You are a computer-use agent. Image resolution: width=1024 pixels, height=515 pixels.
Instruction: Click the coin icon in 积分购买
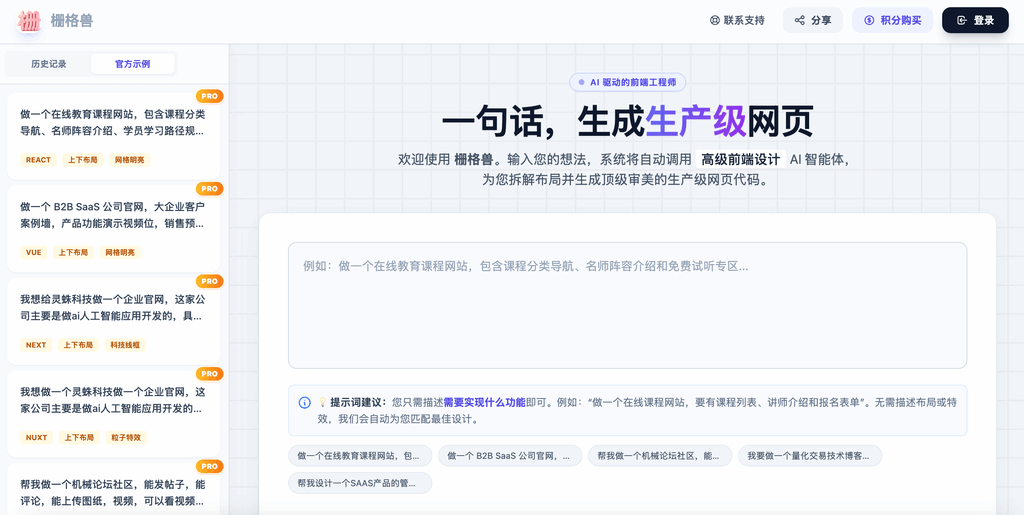[x=869, y=20]
